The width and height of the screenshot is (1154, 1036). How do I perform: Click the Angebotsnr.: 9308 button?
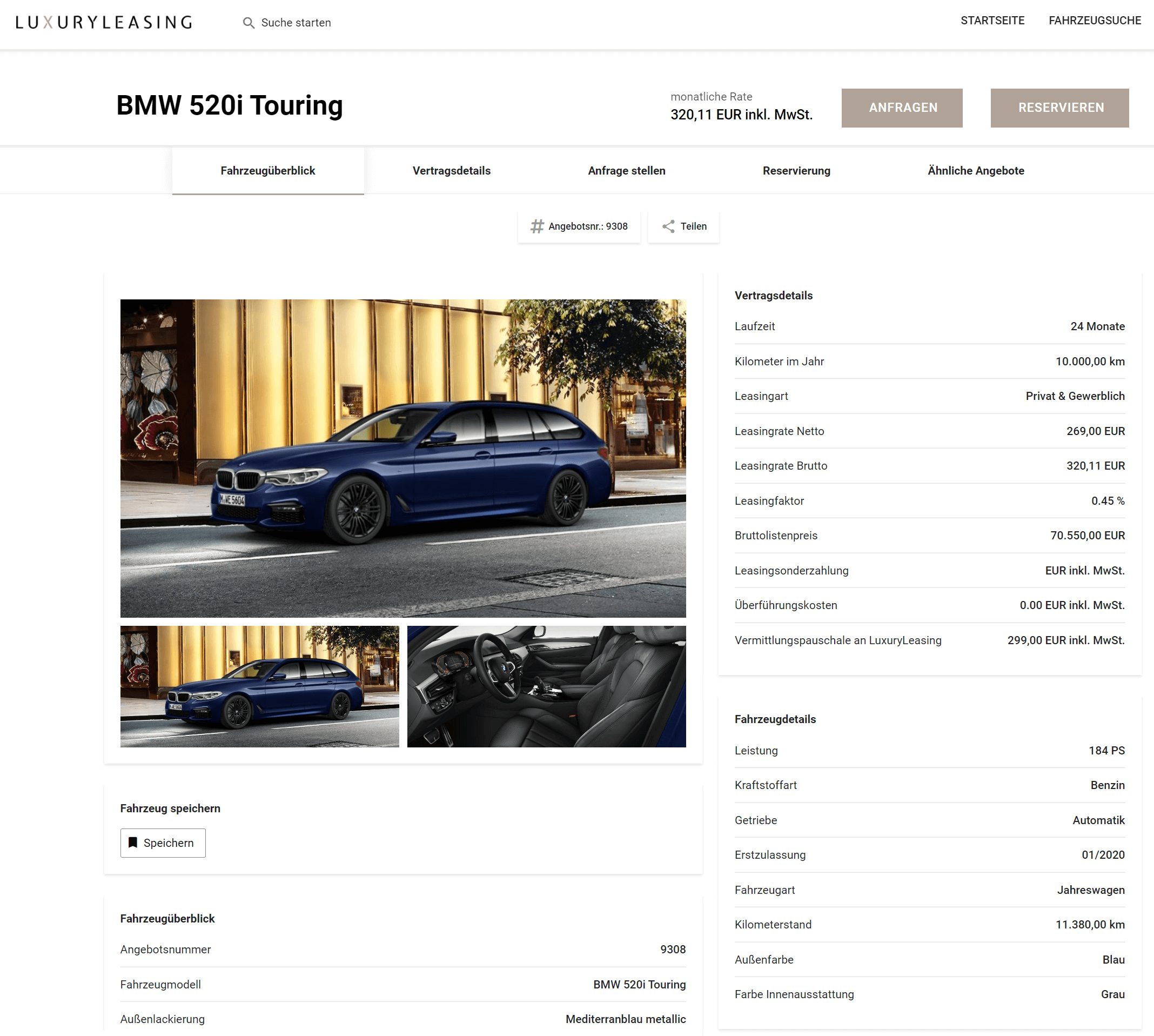click(579, 226)
